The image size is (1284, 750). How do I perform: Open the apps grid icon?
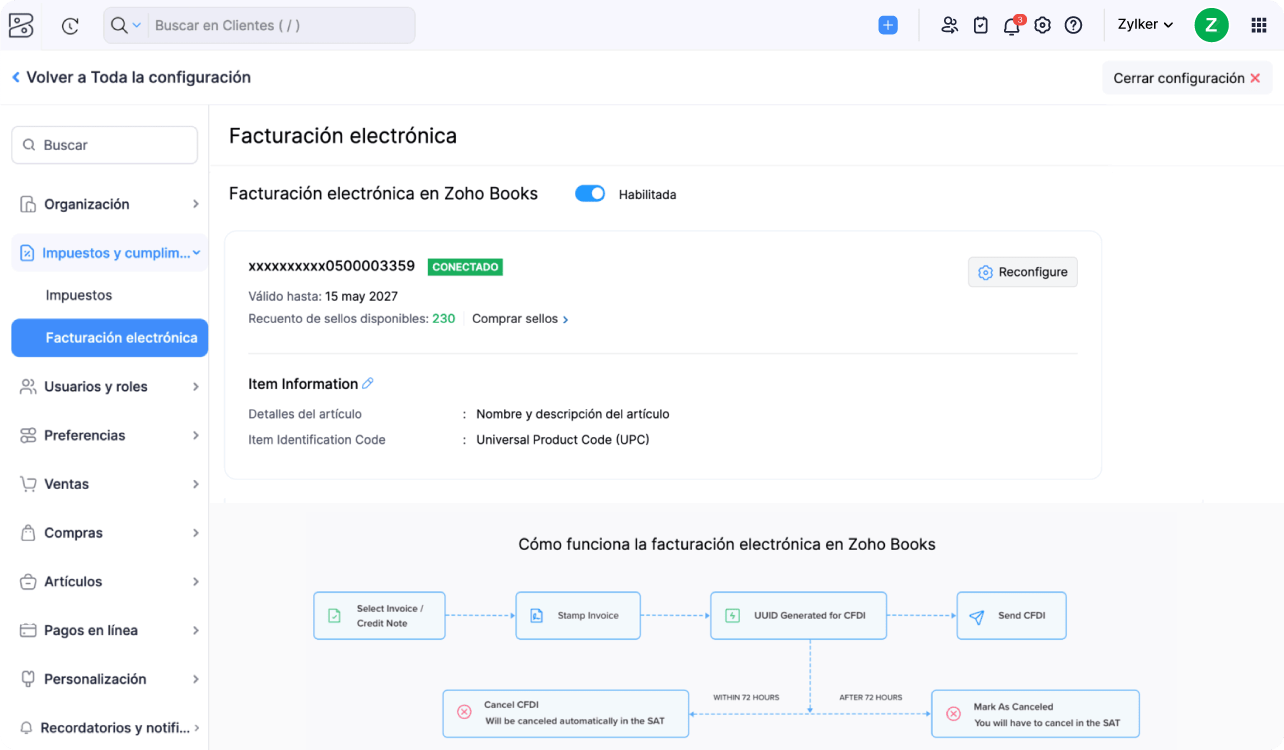(x=1257, y=24)
